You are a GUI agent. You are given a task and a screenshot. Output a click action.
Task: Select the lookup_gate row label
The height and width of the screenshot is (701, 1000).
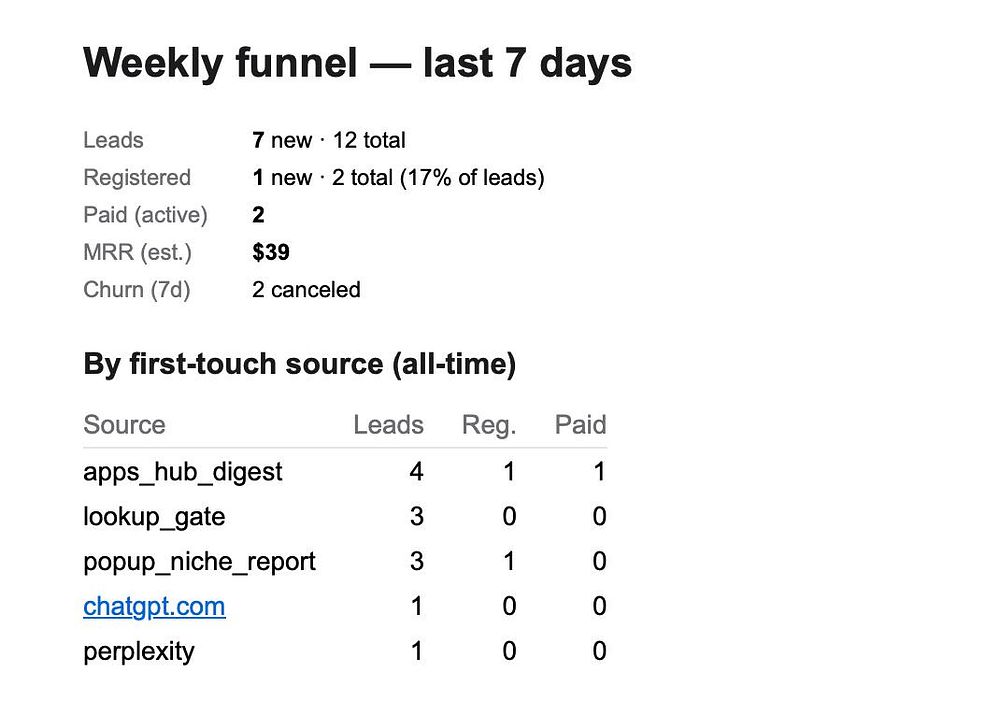(x=154, y=517)
